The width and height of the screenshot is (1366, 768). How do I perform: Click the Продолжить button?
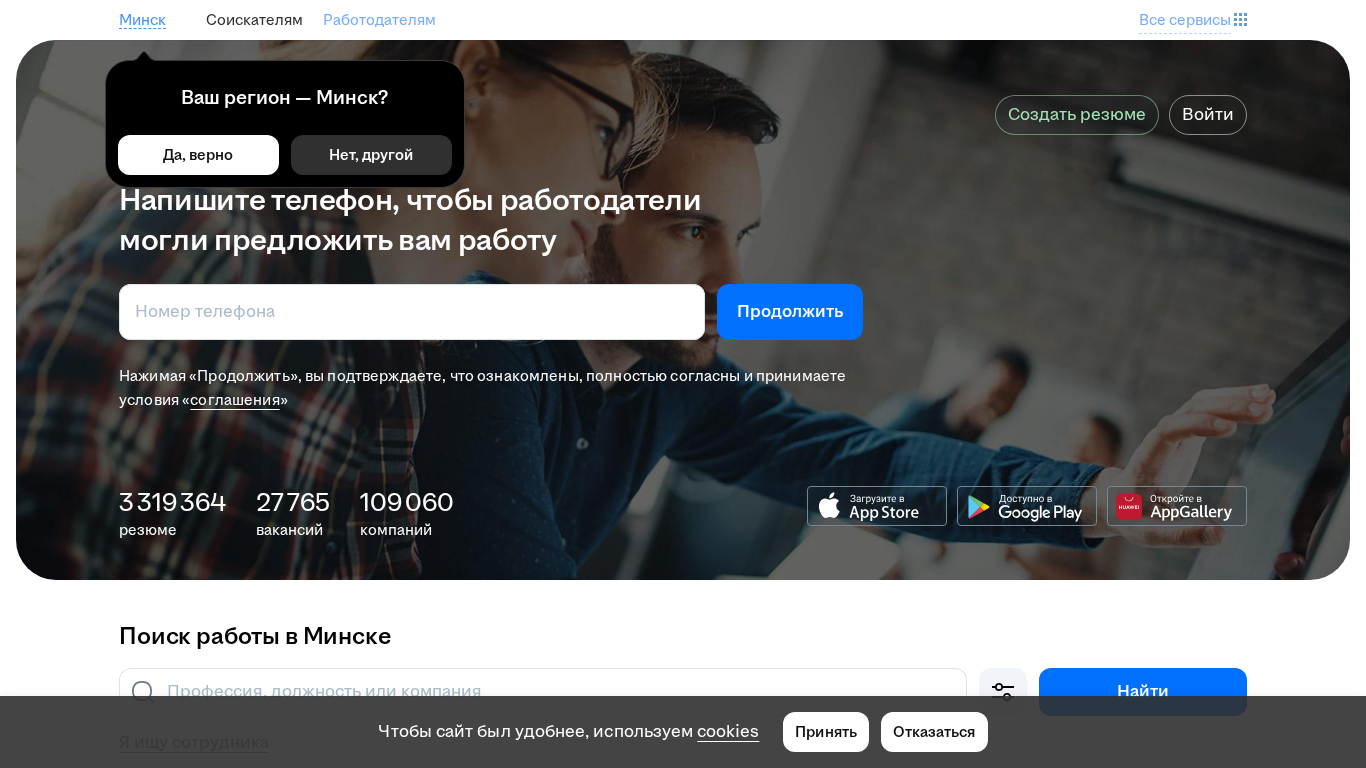pyautogui.click(x=790, y=312)
